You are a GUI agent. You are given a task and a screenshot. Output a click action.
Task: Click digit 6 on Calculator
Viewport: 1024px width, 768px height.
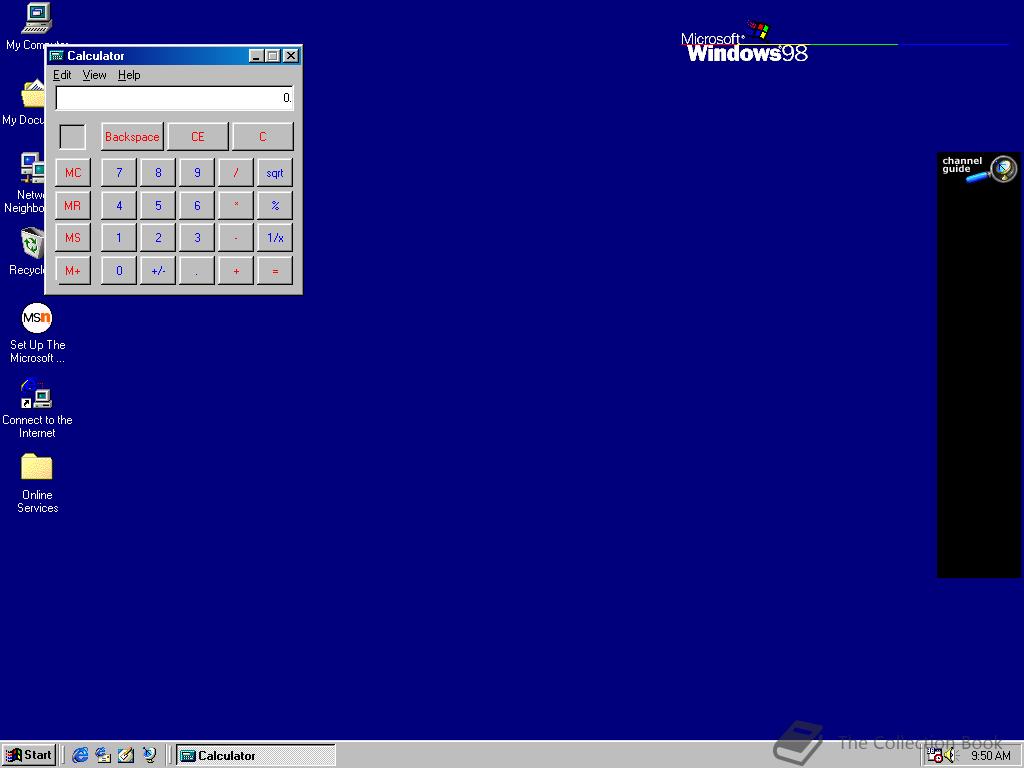(x=197, y=205)
